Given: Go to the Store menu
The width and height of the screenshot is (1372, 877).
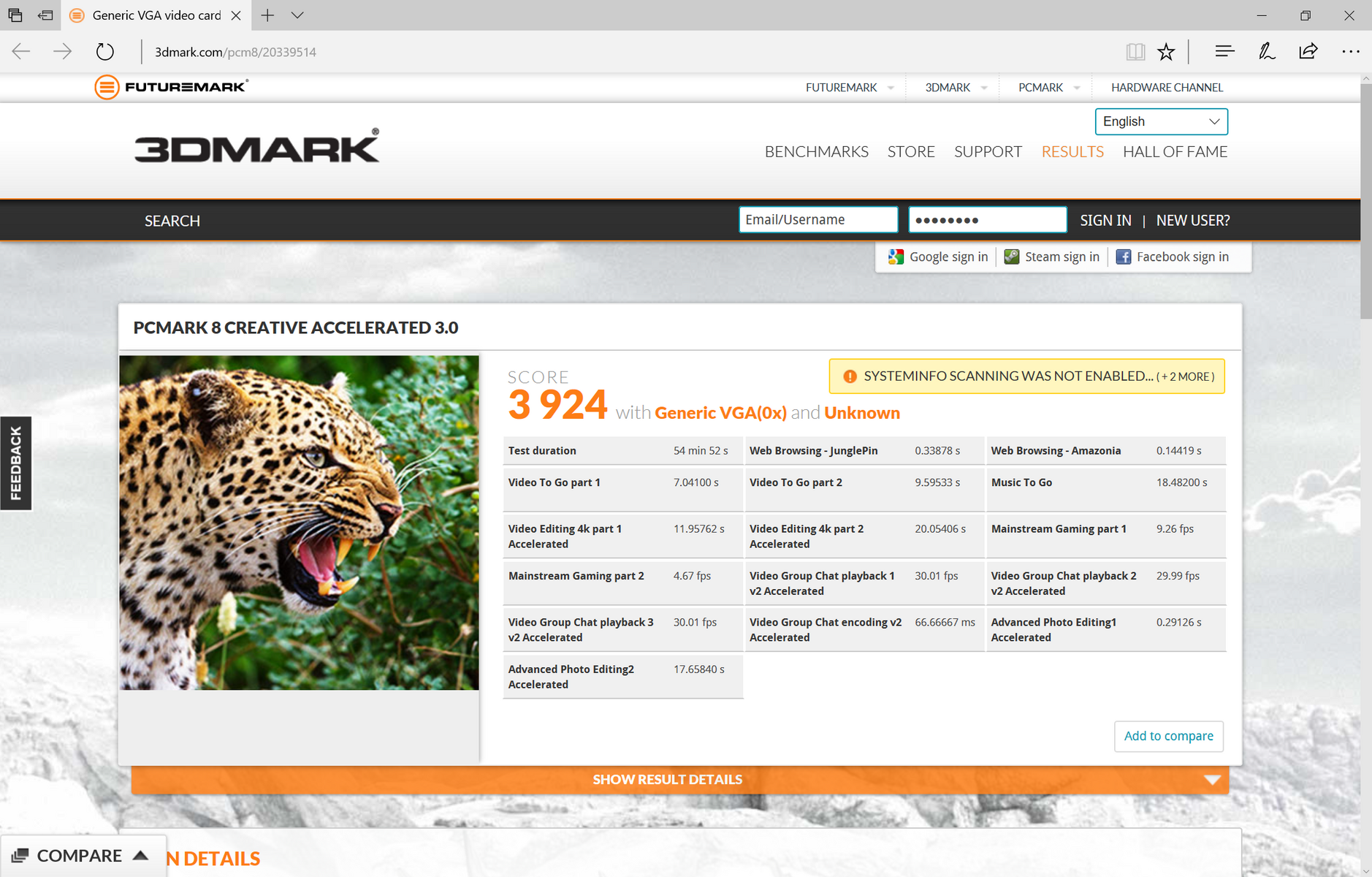Looking at the screenshot, I should (x=911, y=151).
